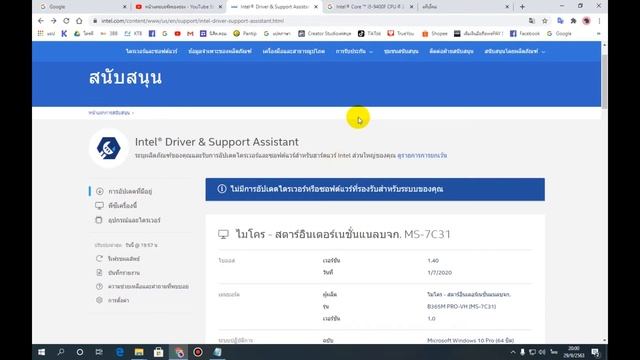Open the third Intel nav item, tools and utilities
The height and width of the screenshot is (360, 640).
(x=293, y=51)
